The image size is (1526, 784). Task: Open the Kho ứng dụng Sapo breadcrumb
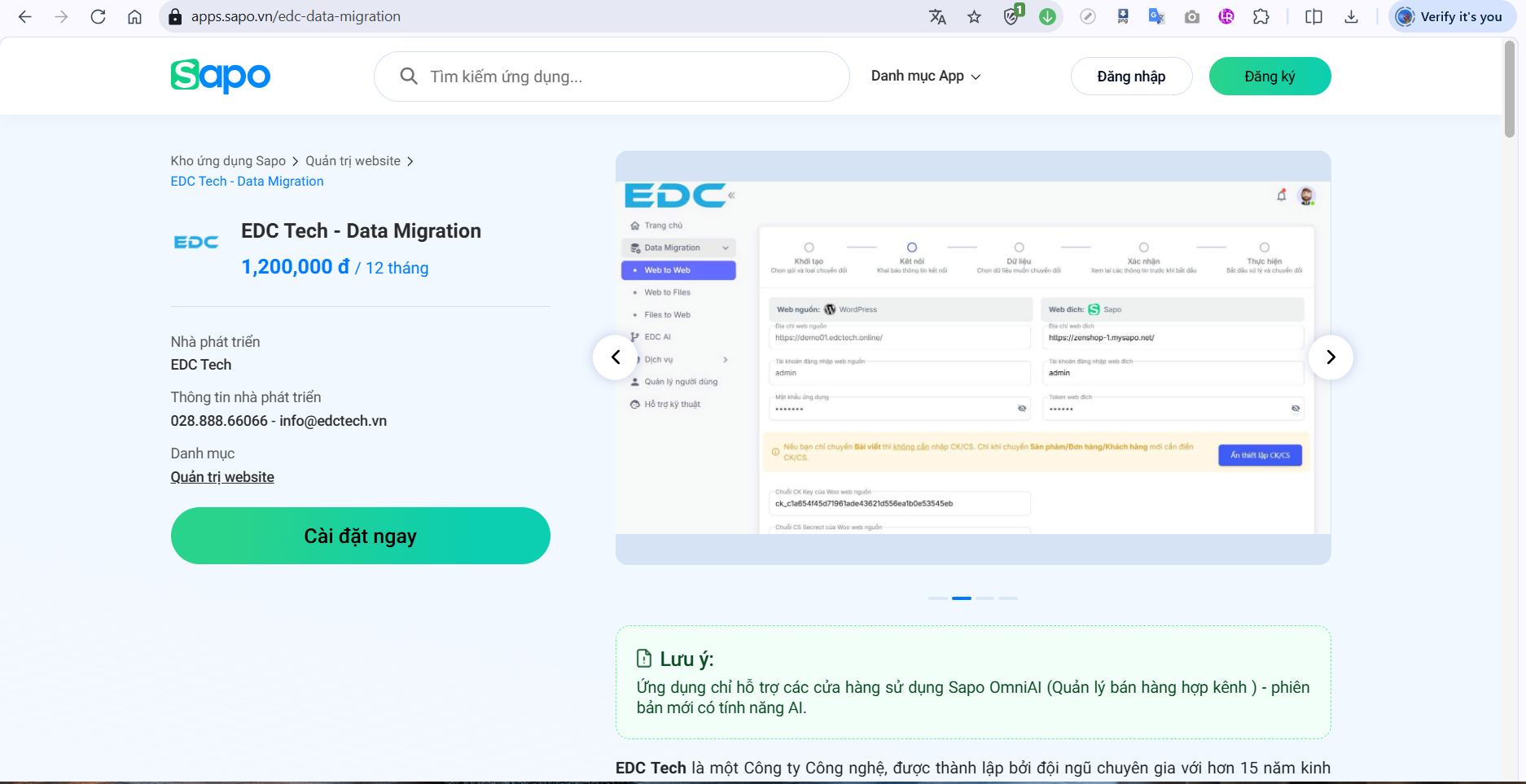point(228,161)
